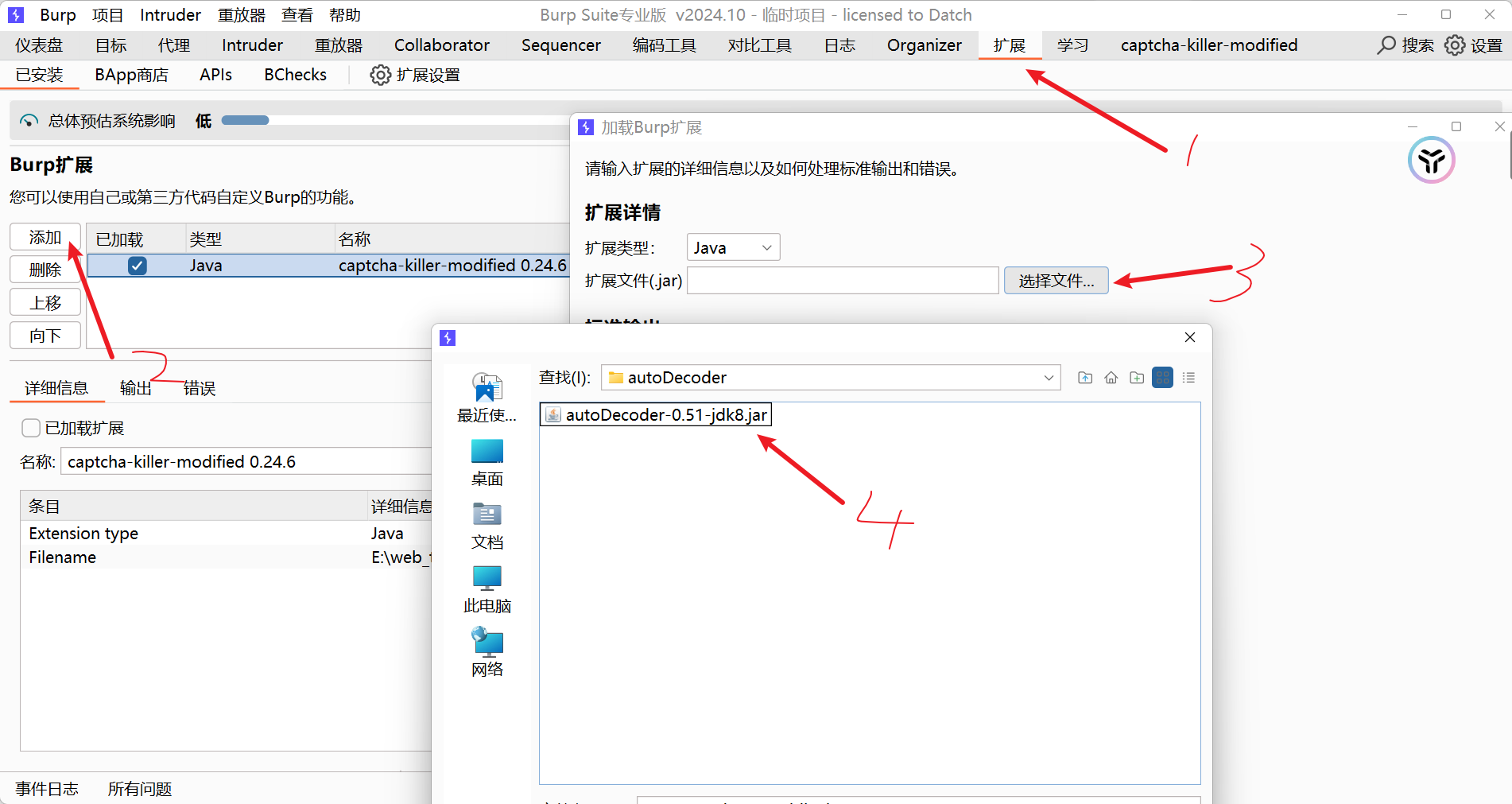Toggle the 已加载扩展 checkbox
The width and height of the screenshot is (1512, 804).
[31, 428]
